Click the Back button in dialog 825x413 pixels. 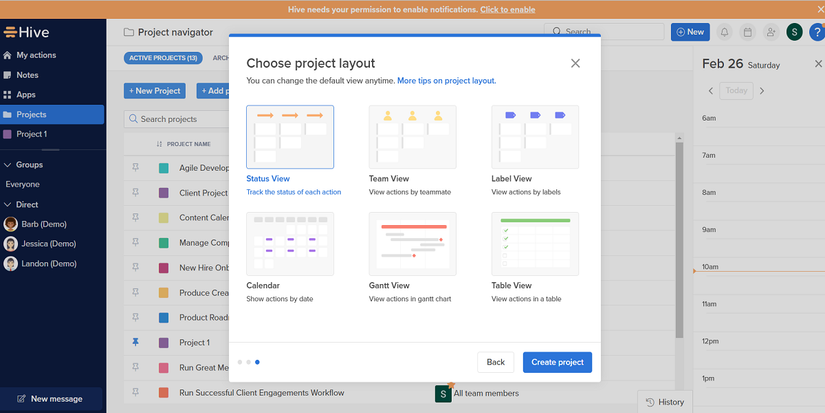pyautogui.click(x=496, y=362)
